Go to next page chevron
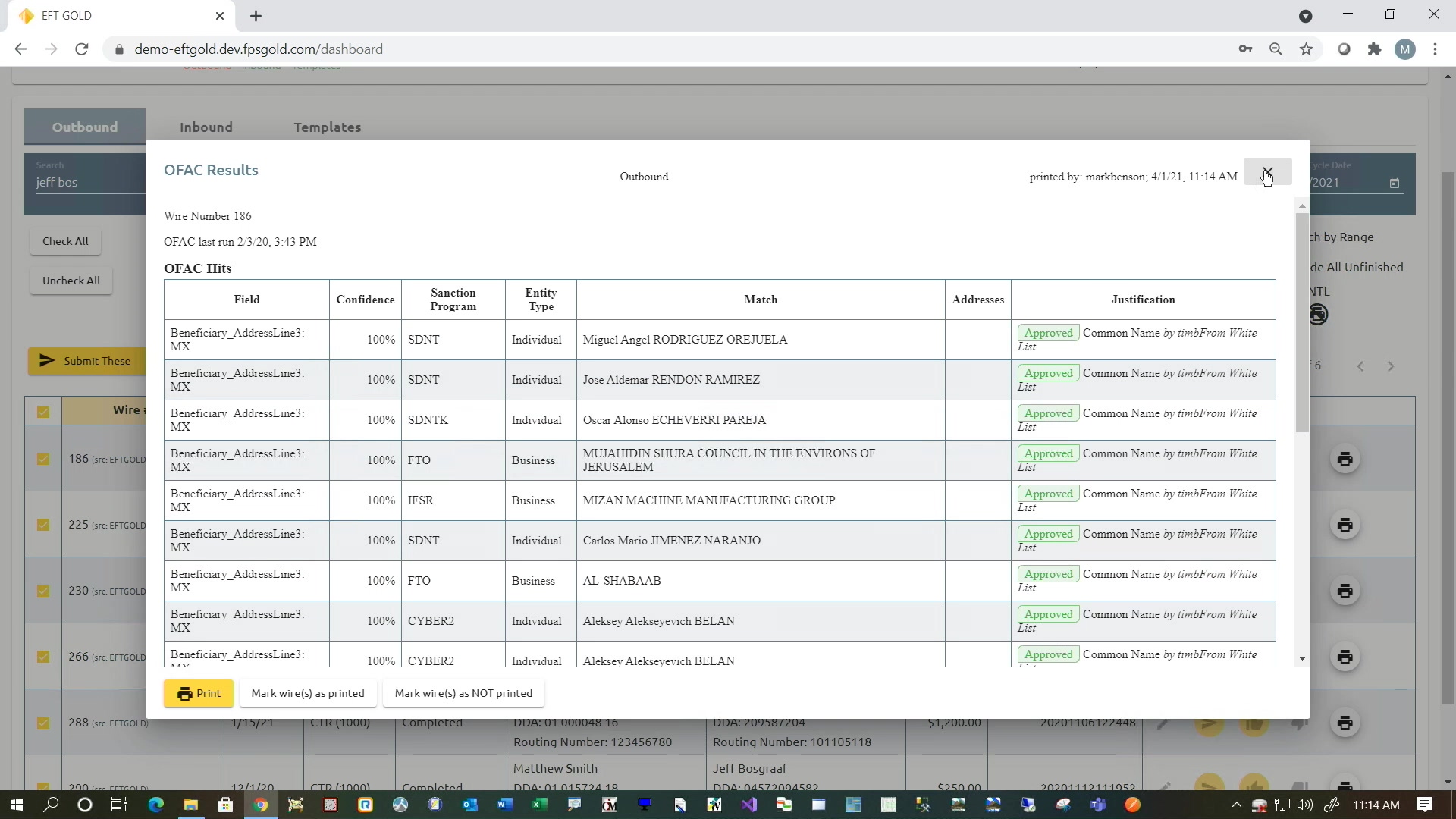The image size is (1456, 819). pos(1390,366)
